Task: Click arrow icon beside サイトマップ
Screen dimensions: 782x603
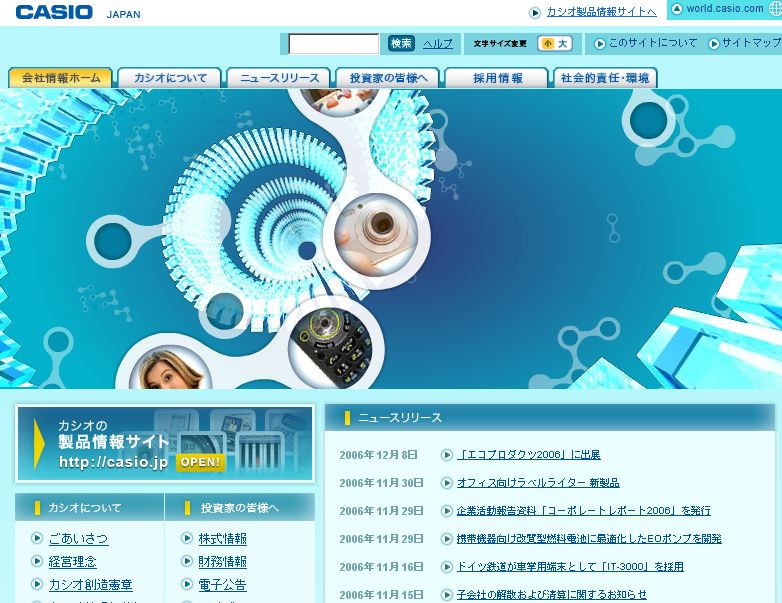Action: point(714,44)
